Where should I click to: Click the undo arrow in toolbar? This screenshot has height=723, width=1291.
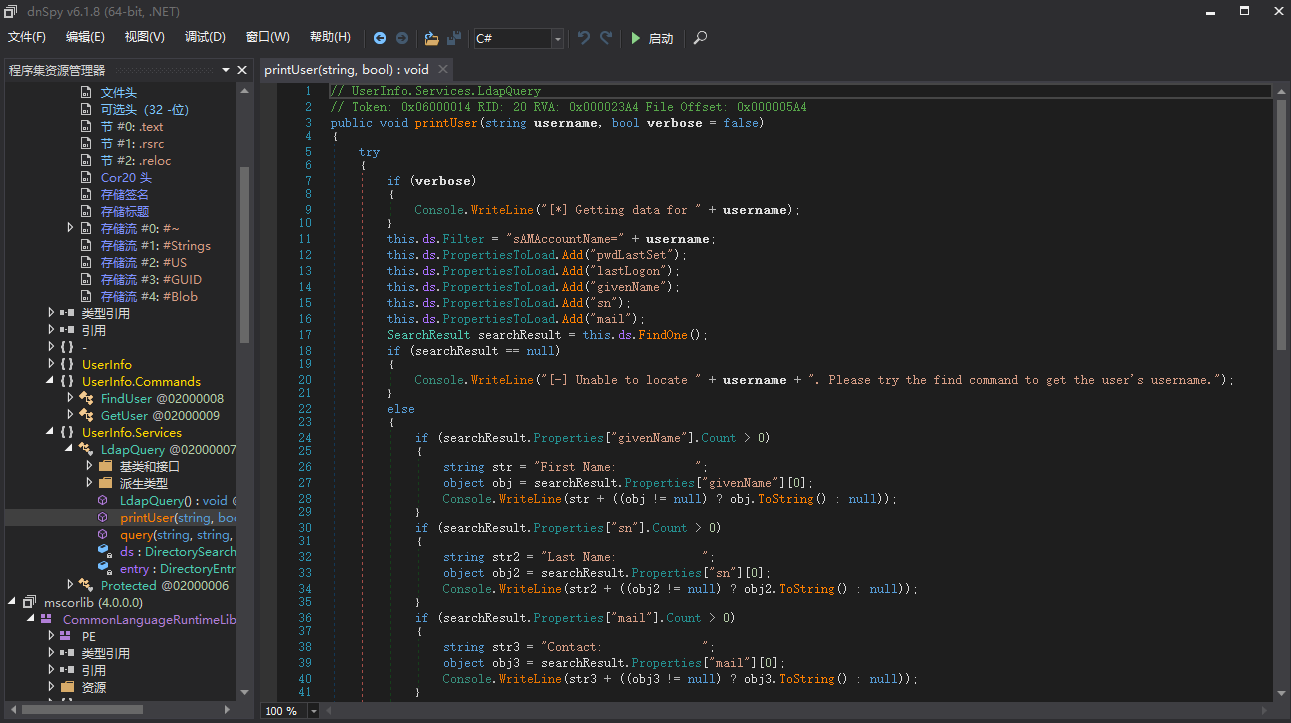tap(584, 38)
